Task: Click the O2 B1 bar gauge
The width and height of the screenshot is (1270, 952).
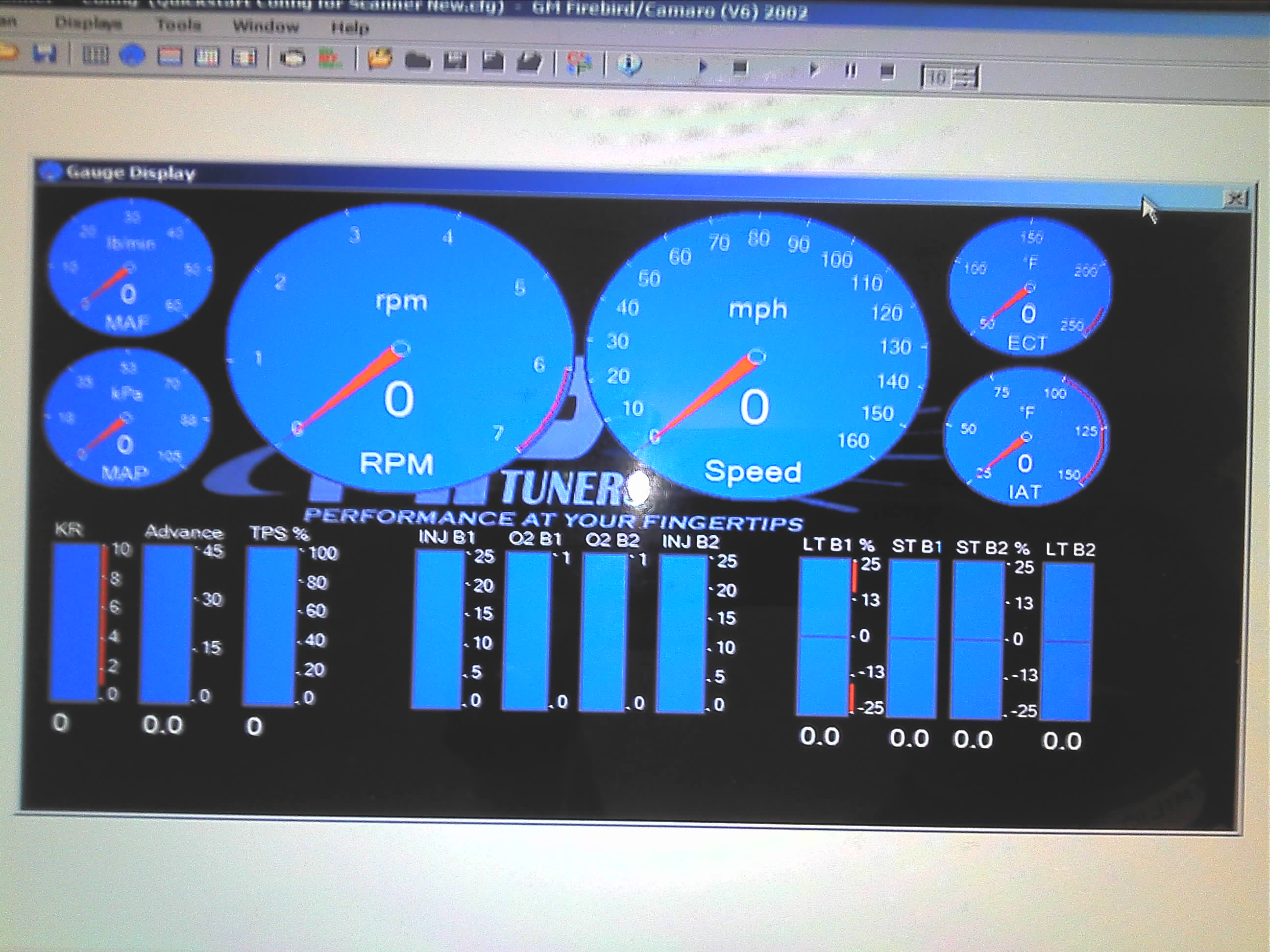Action: click(x=527, y=632)
